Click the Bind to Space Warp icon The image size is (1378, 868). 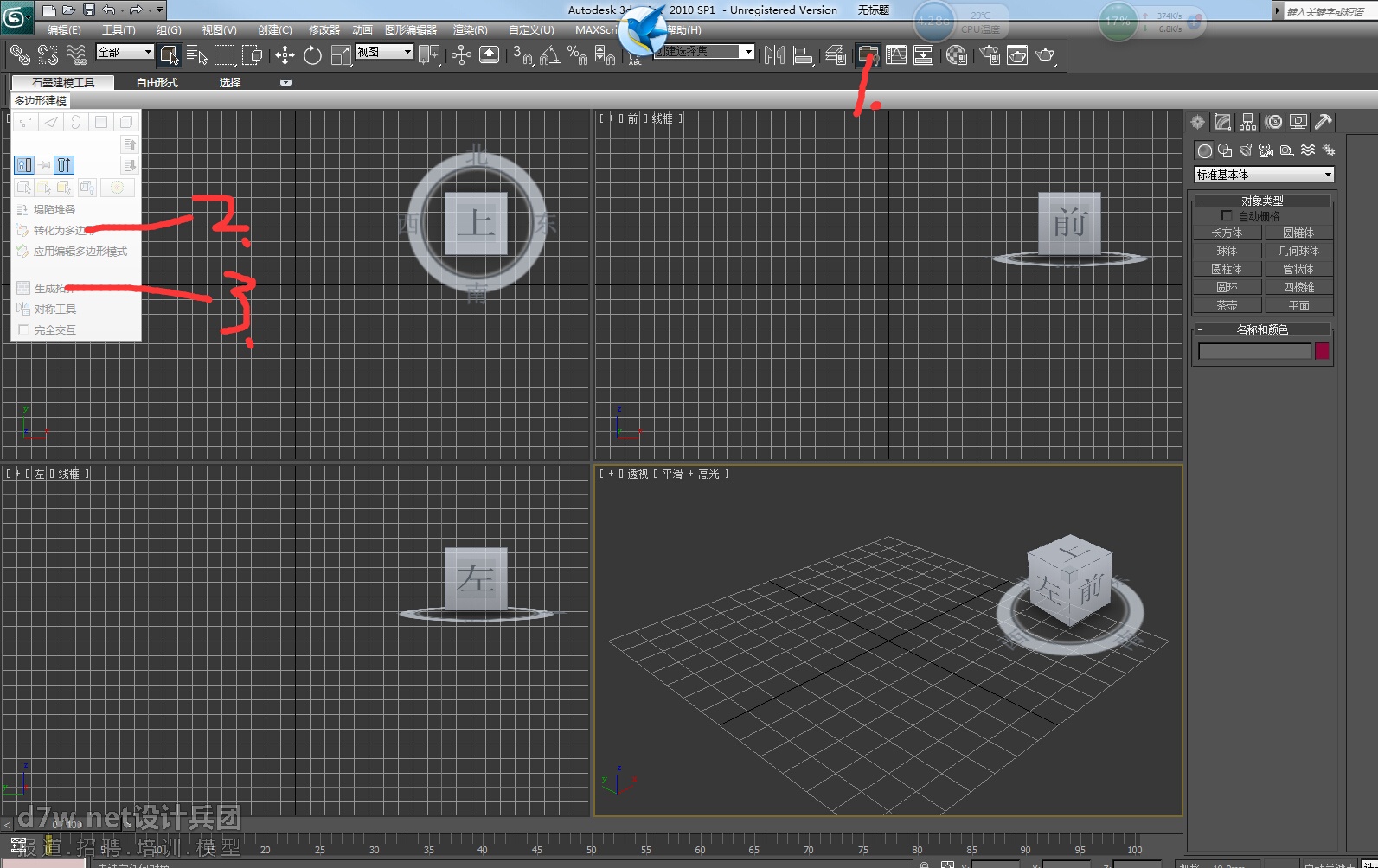(76, 55)
